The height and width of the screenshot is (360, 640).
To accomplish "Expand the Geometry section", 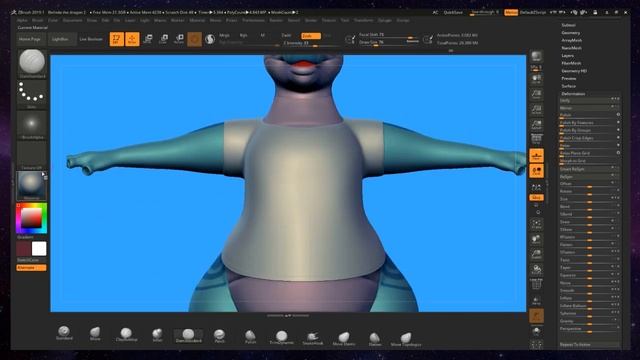I will click(571, 33).
